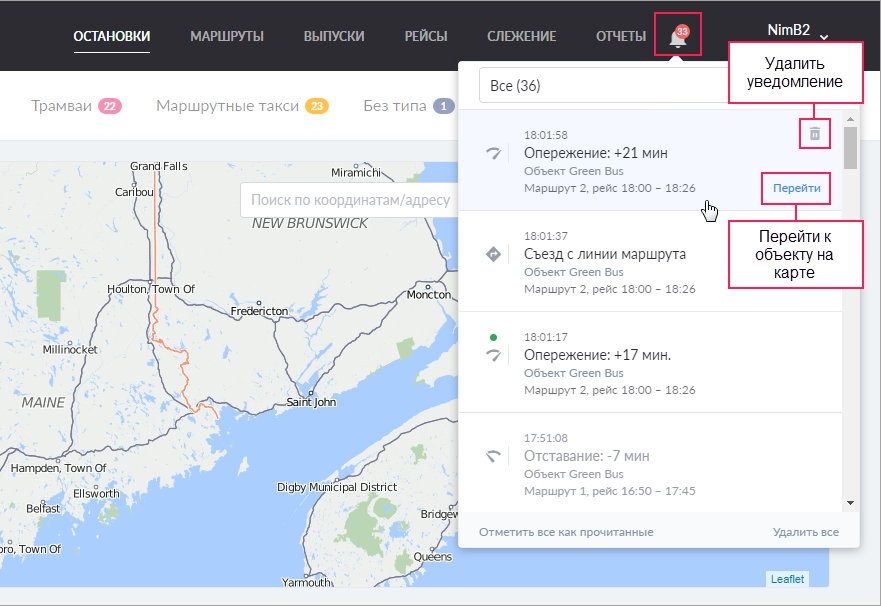Open Объект Green Bus link at 17:51:08

574,474
